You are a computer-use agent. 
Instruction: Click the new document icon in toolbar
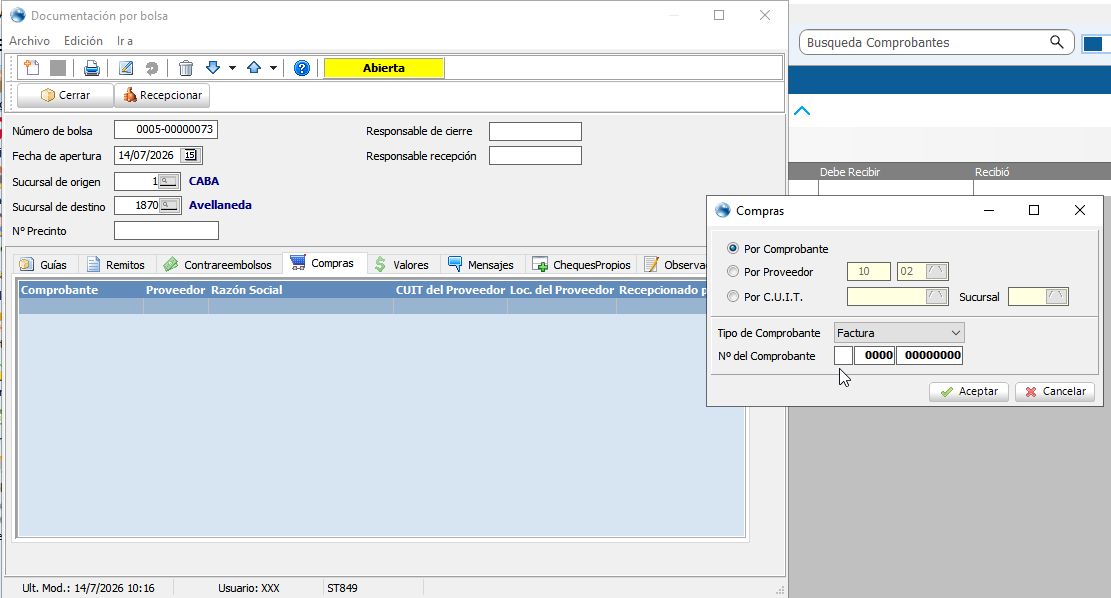tap(32, 68)
